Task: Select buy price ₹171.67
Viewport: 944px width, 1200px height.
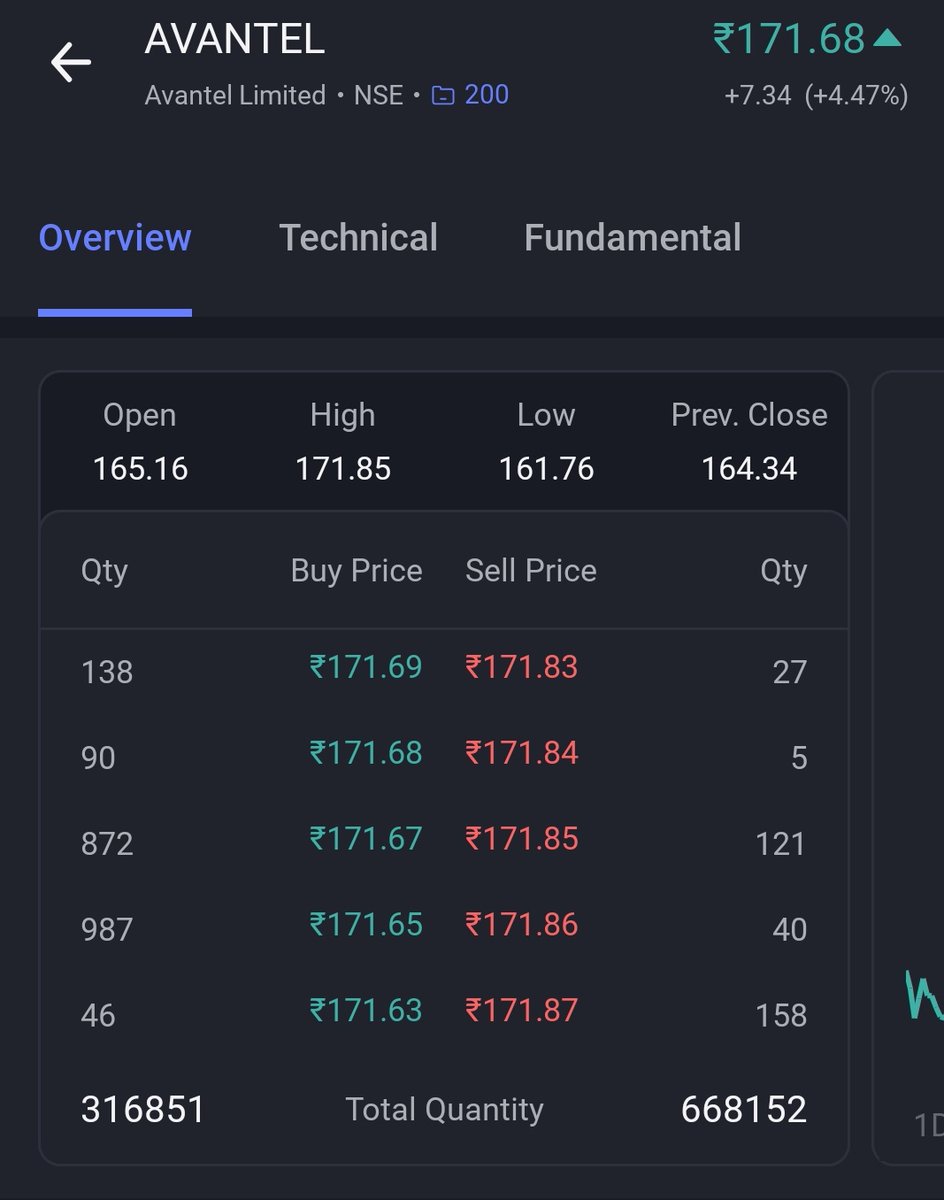Action: pos(366,838)
